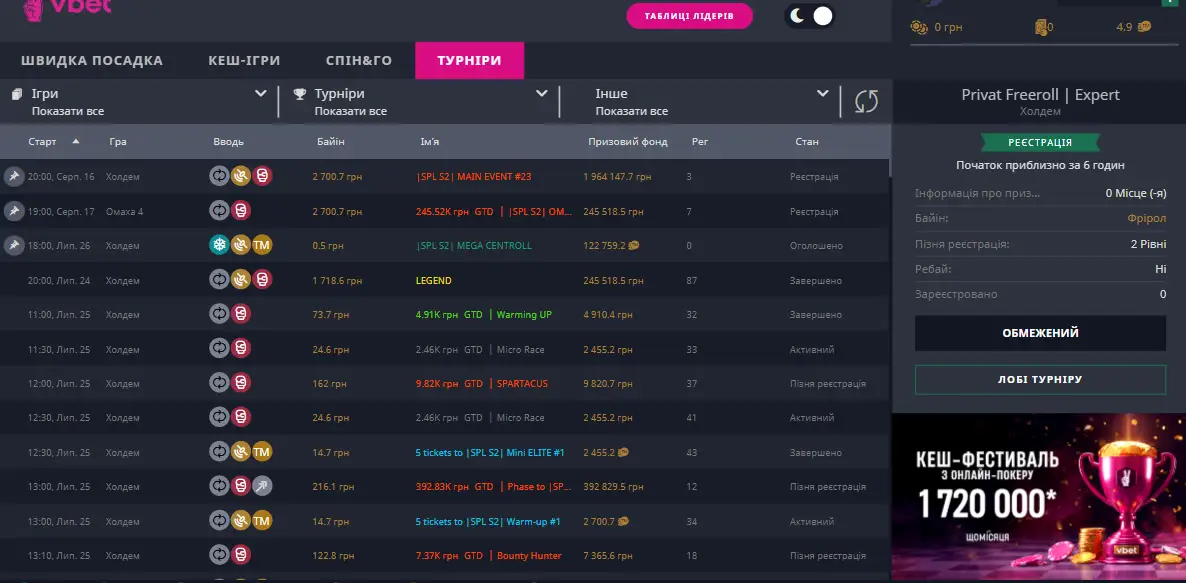Click the TM icon in the MEGA CENTROLL row
1186x583 pixels.
point(262,244)
